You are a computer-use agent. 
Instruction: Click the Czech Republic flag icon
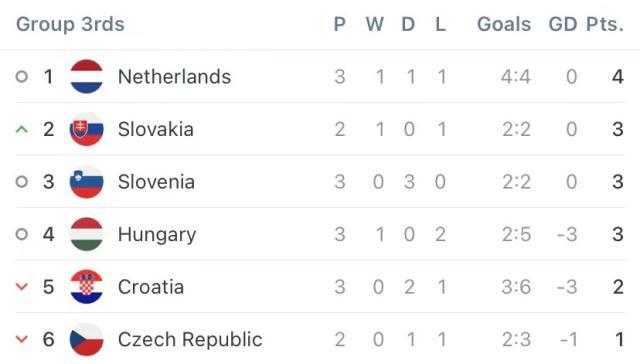(x=87, y=339)
